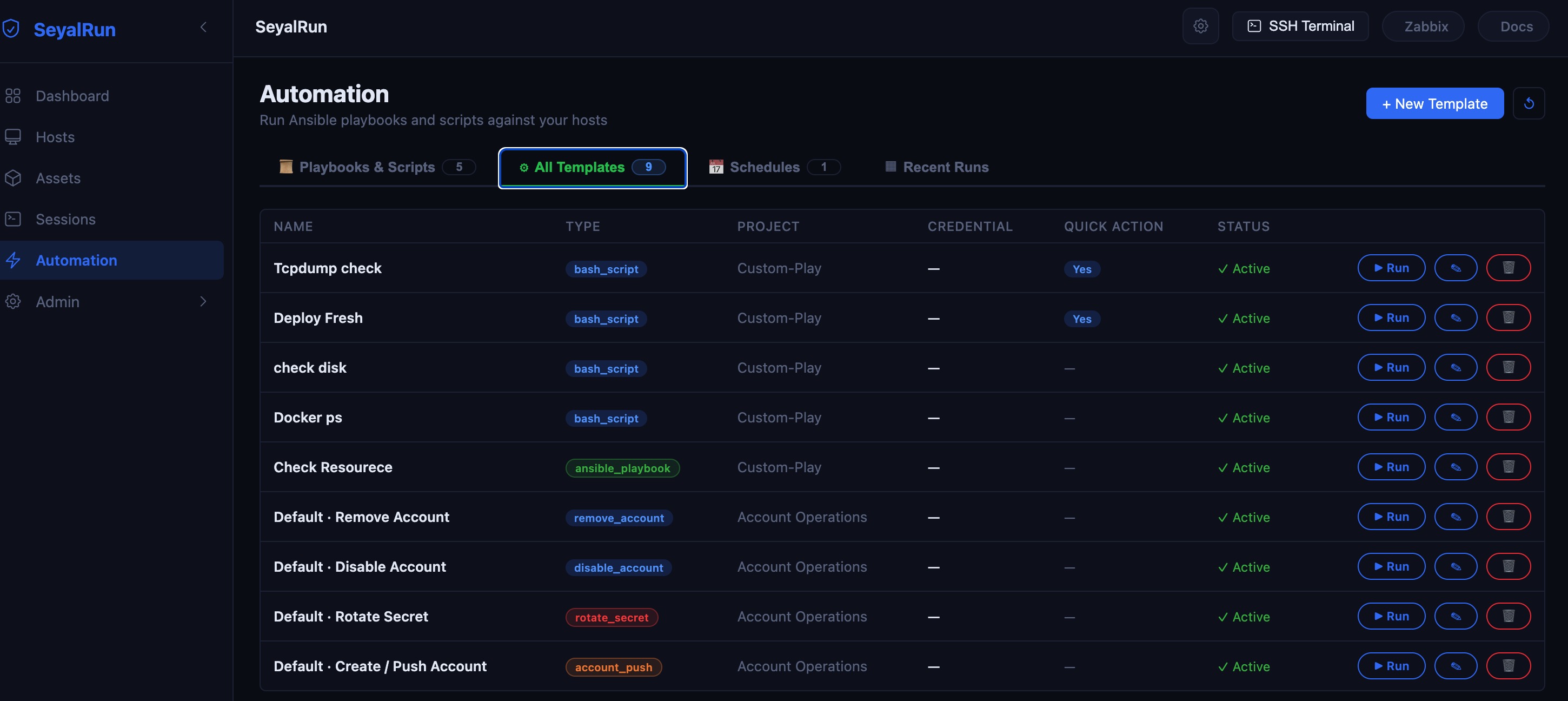This screenshot has height=701, width=1568.
Task: Select Automation in the sidebar
Action: (112, 260)
